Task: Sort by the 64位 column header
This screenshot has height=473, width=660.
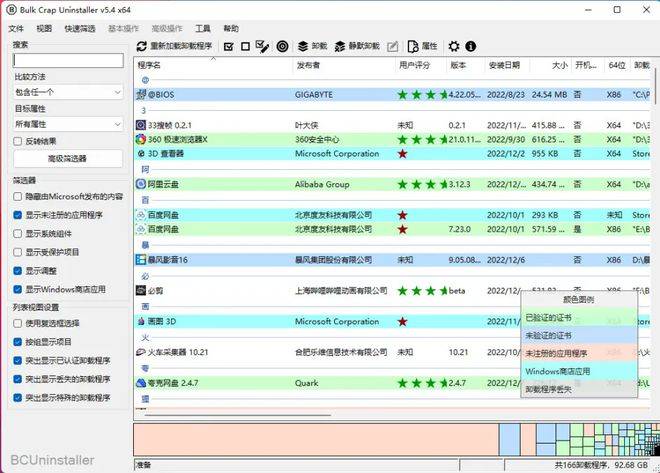Action: [x=617, y=65]
